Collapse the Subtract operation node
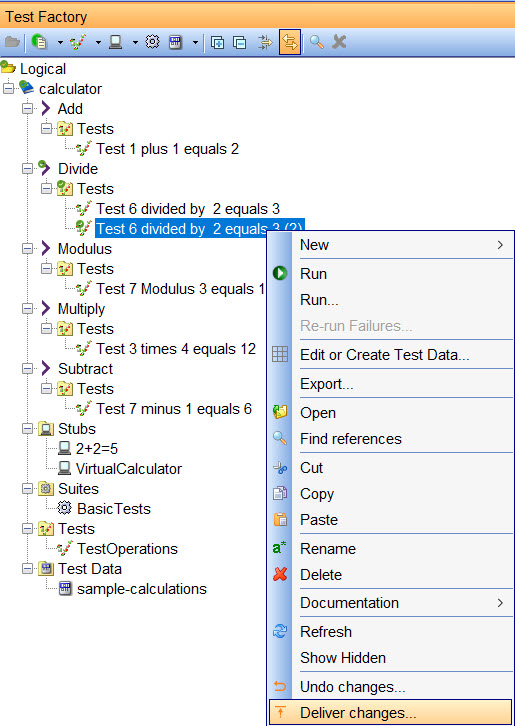The image size is (515, 726). (x=28, y=369)
